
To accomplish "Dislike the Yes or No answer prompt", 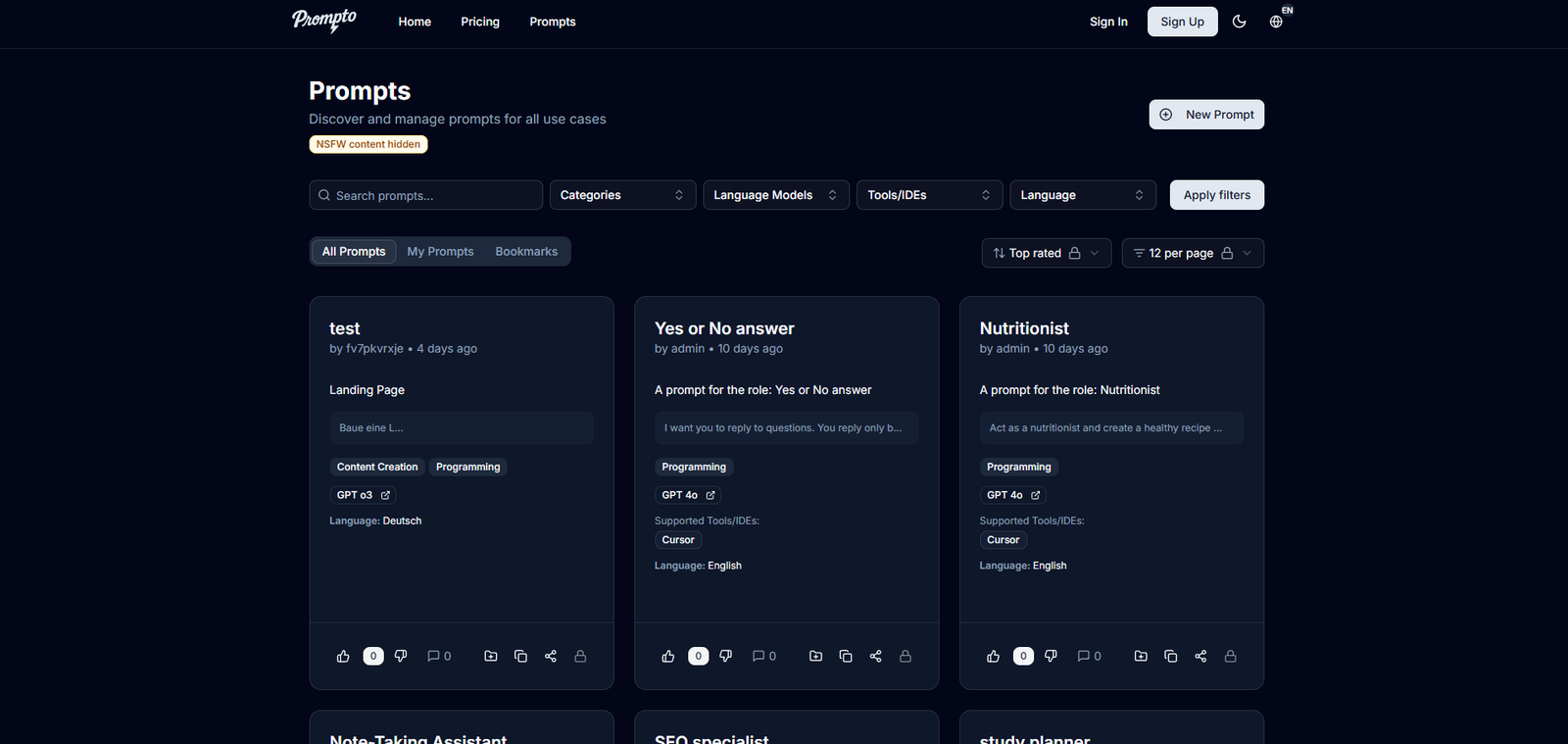I will click(725, 657).
